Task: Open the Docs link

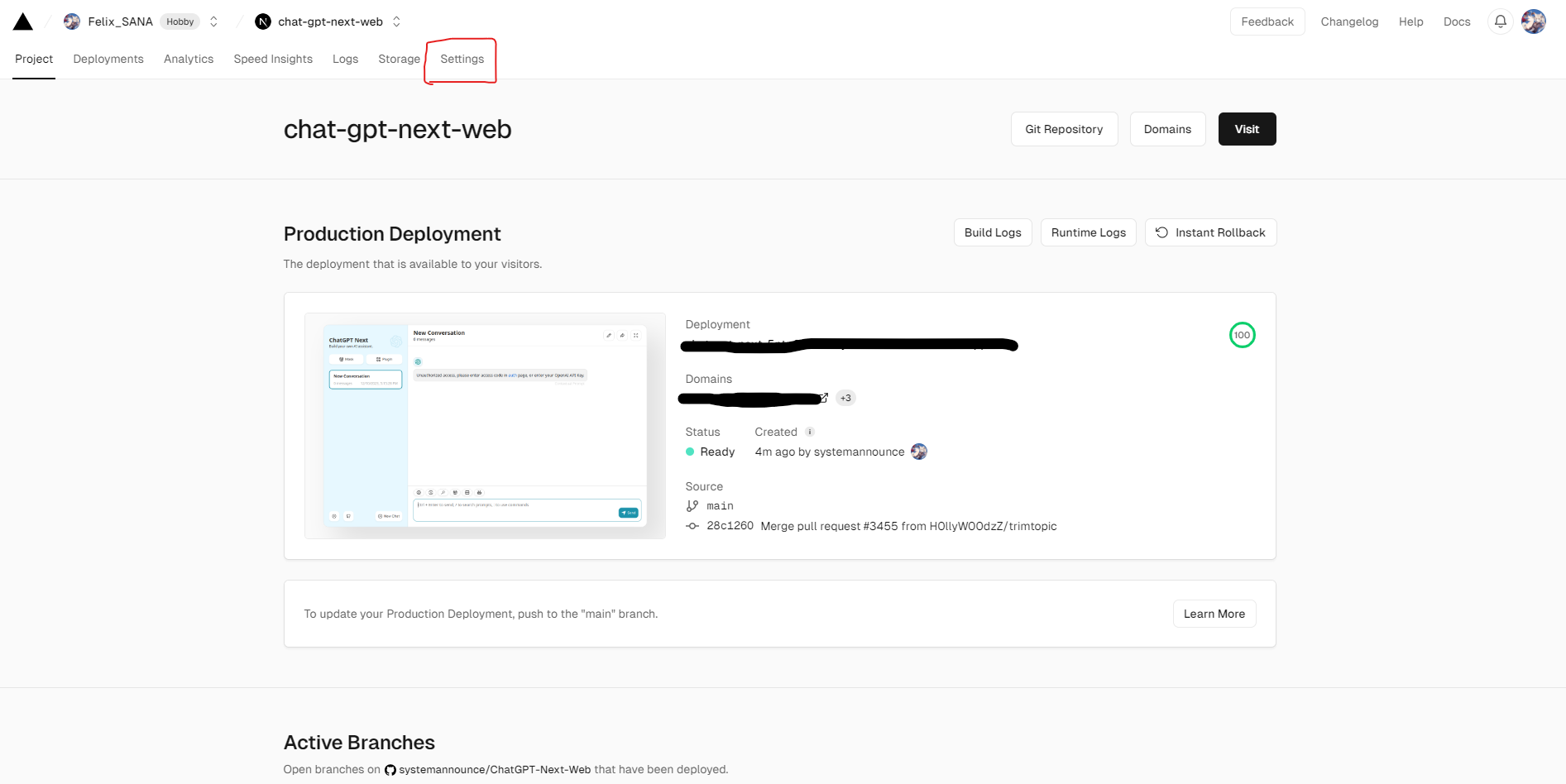Action: pos(1457,22)
